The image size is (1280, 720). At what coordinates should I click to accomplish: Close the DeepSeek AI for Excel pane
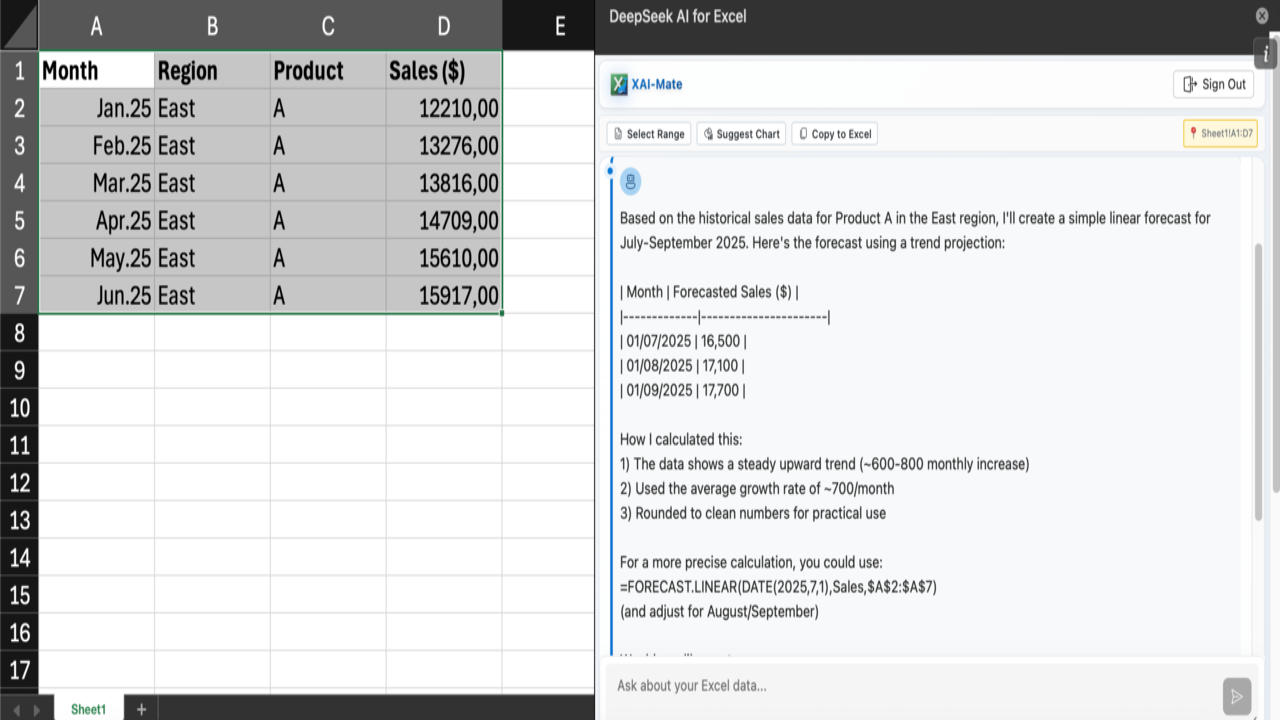[1262, 15]
